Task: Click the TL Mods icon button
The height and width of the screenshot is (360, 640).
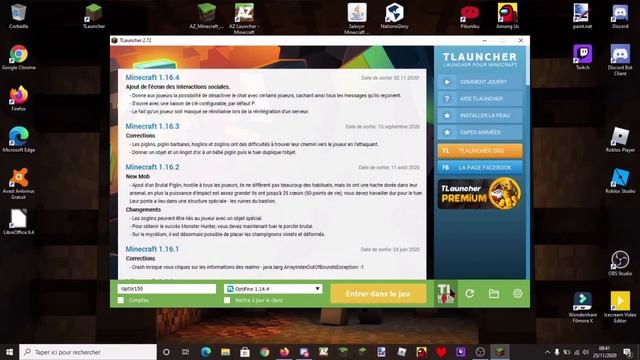Action: click(x=446, y=293)
